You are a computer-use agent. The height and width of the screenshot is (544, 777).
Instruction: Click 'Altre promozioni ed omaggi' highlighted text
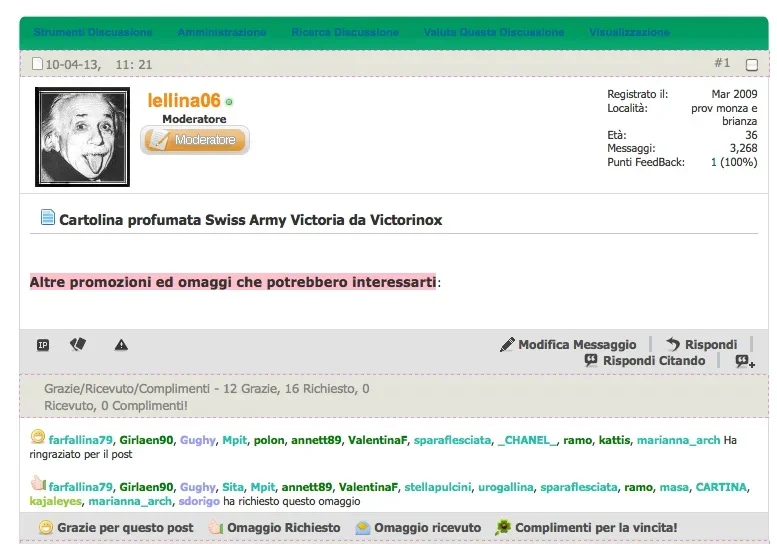233,282
